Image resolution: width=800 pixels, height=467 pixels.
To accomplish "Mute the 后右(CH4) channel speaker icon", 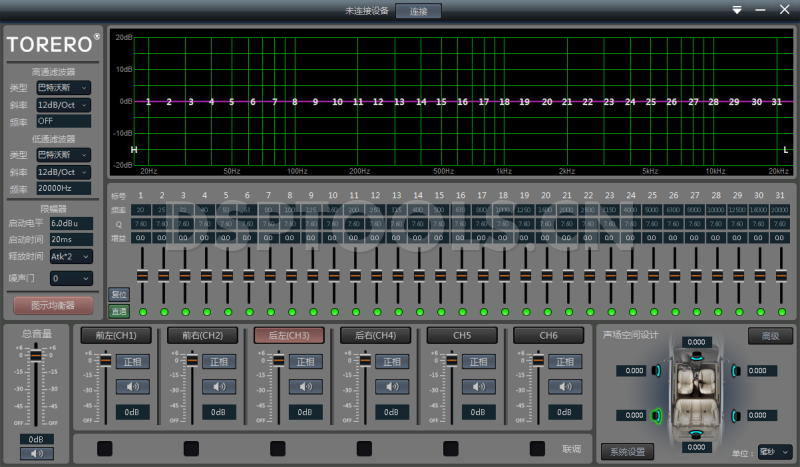I will click(391, 387).
